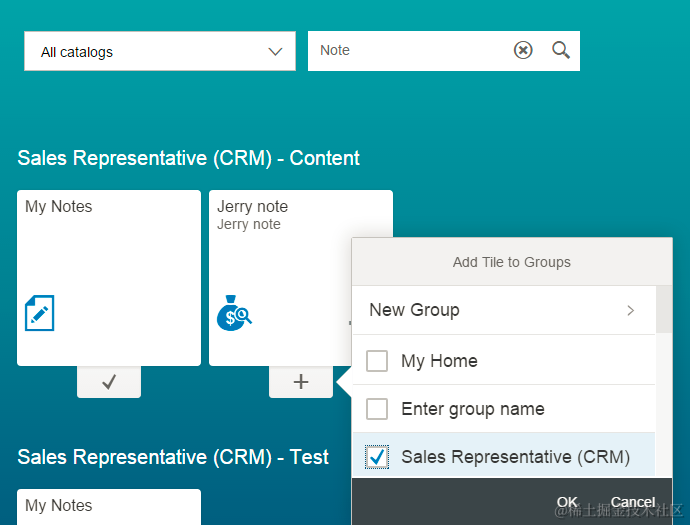Check the My Home checkbox

point(377,361)
